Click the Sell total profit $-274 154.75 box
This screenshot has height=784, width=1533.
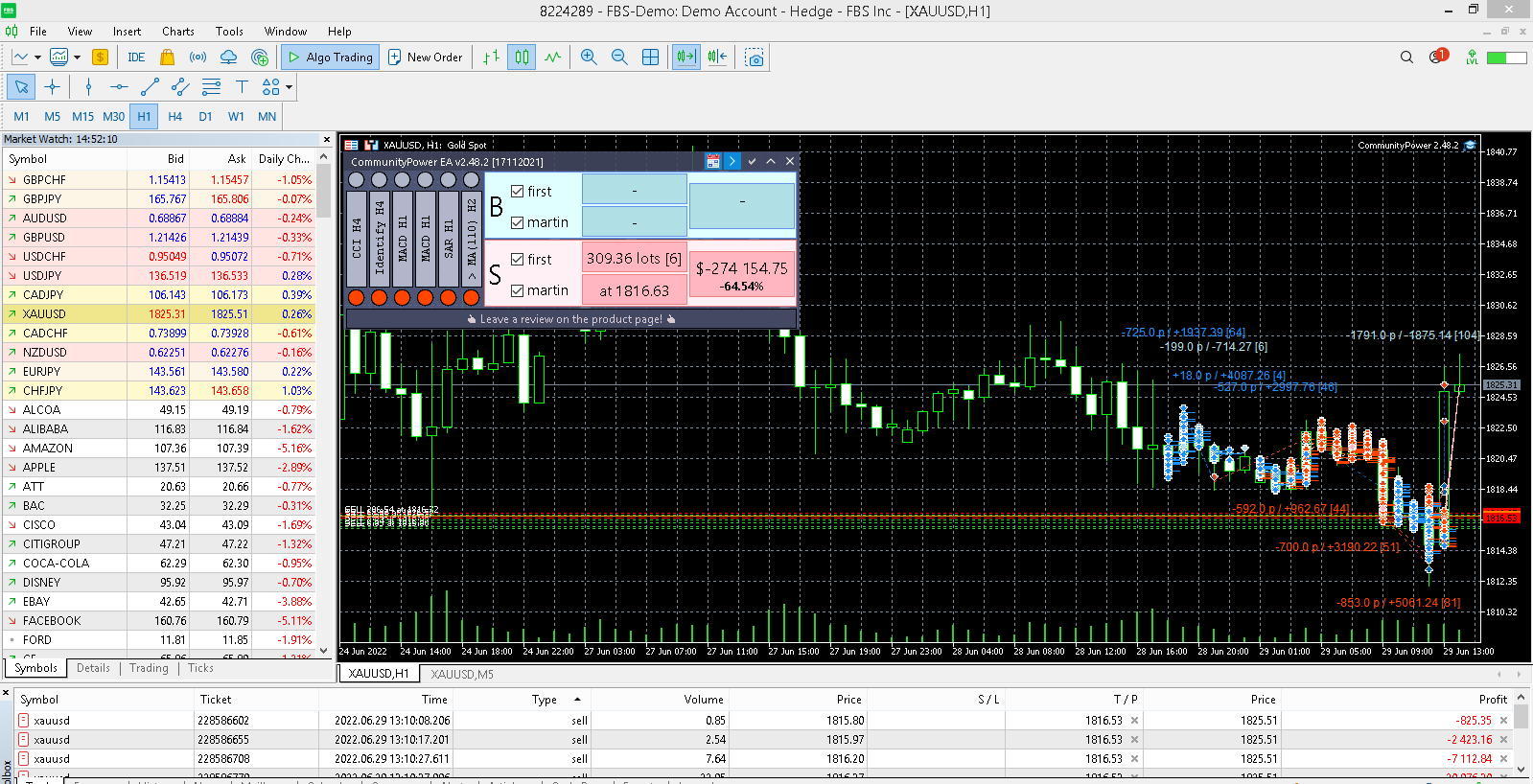[x=742, y=274]
